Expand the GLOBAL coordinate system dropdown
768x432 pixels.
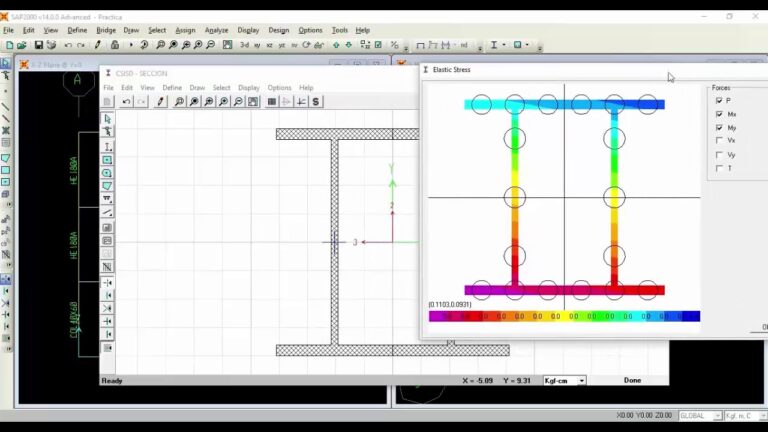700,416
